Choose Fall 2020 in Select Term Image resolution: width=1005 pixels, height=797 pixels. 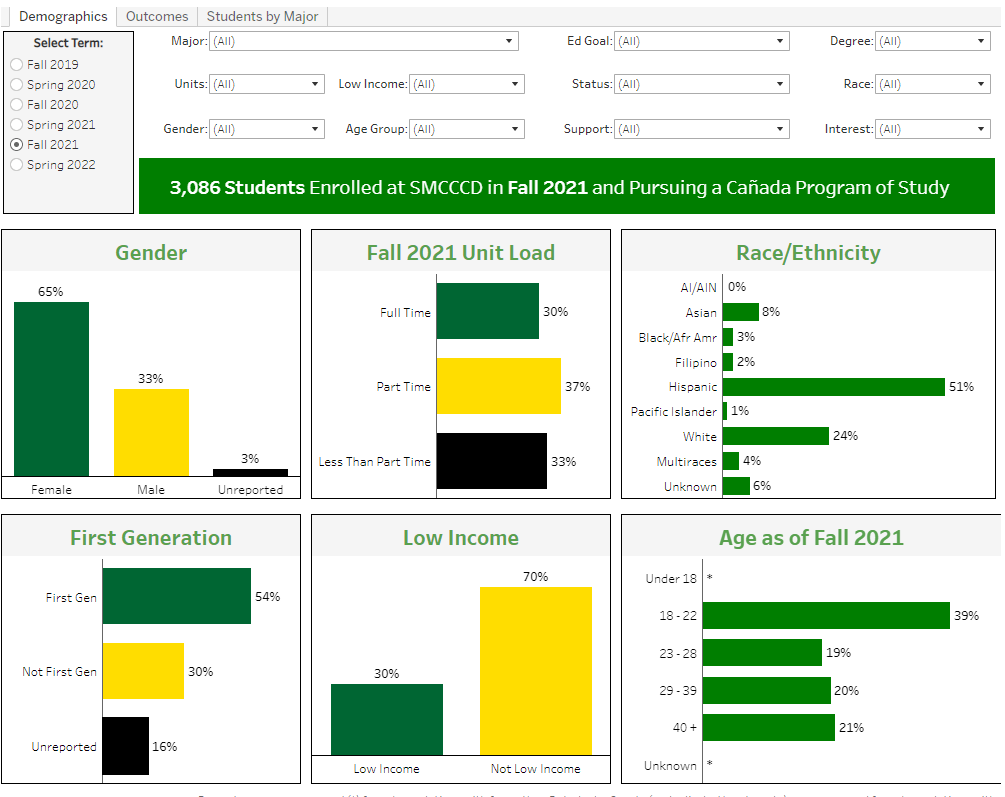tap(17, 105)
